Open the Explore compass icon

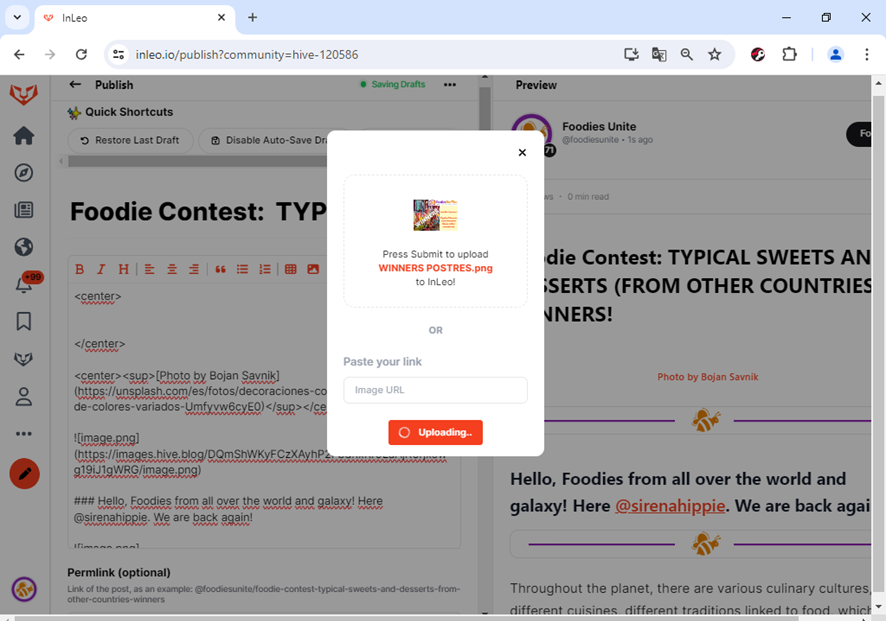[x=24, y=173]
